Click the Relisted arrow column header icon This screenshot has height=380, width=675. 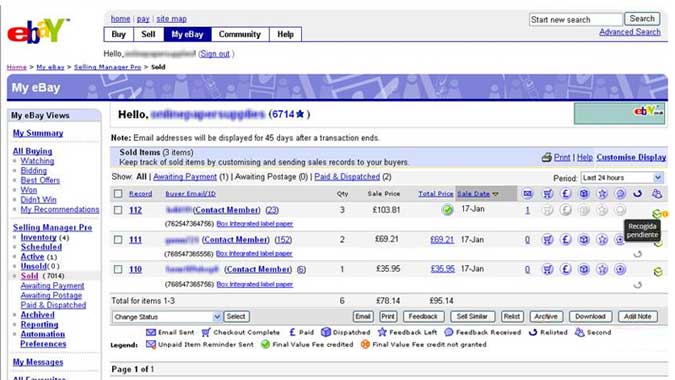(x=638, y=194)
